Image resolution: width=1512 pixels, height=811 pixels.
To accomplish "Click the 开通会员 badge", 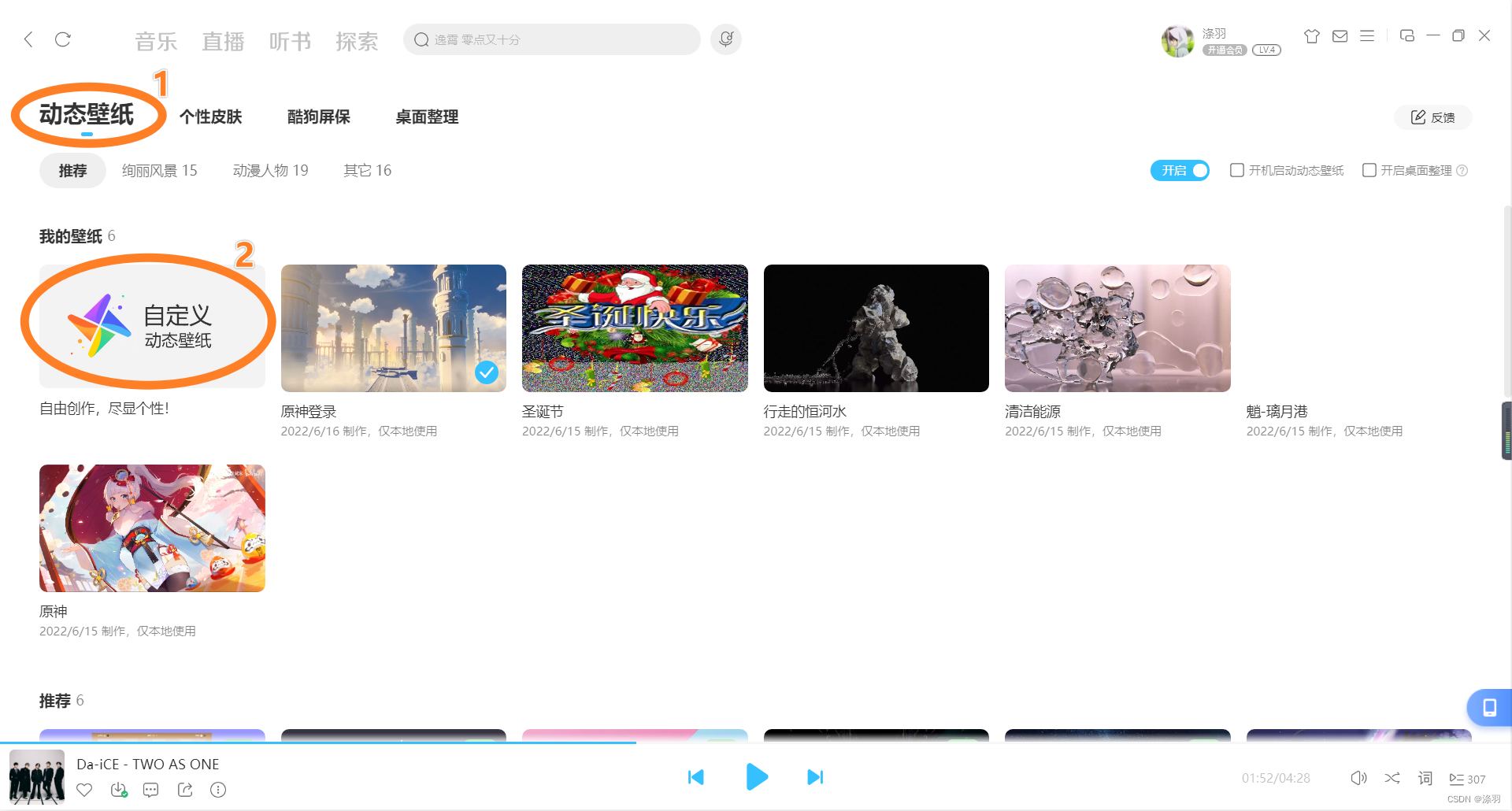I will coord(1224,50).
